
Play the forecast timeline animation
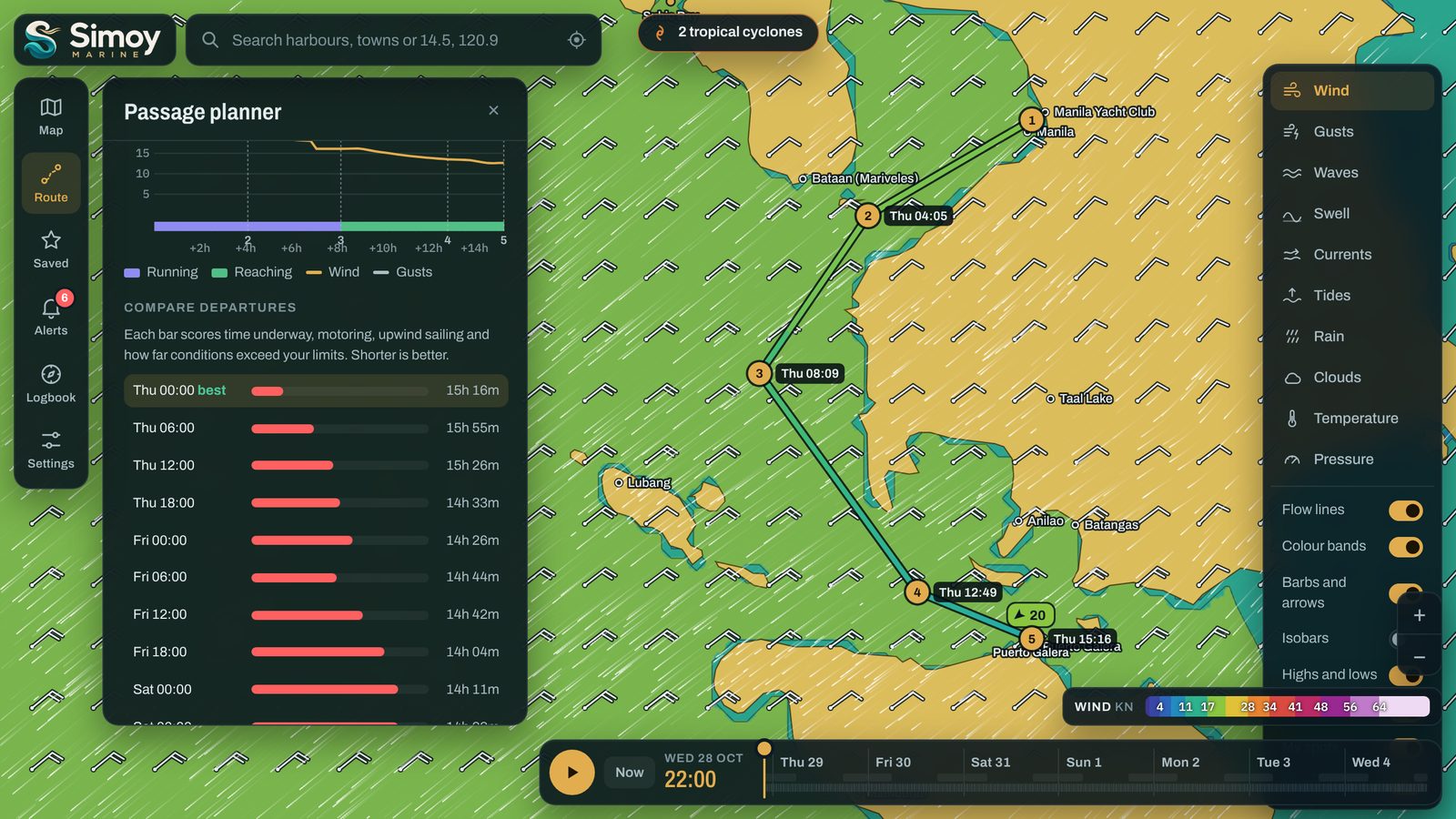[571, 773]
